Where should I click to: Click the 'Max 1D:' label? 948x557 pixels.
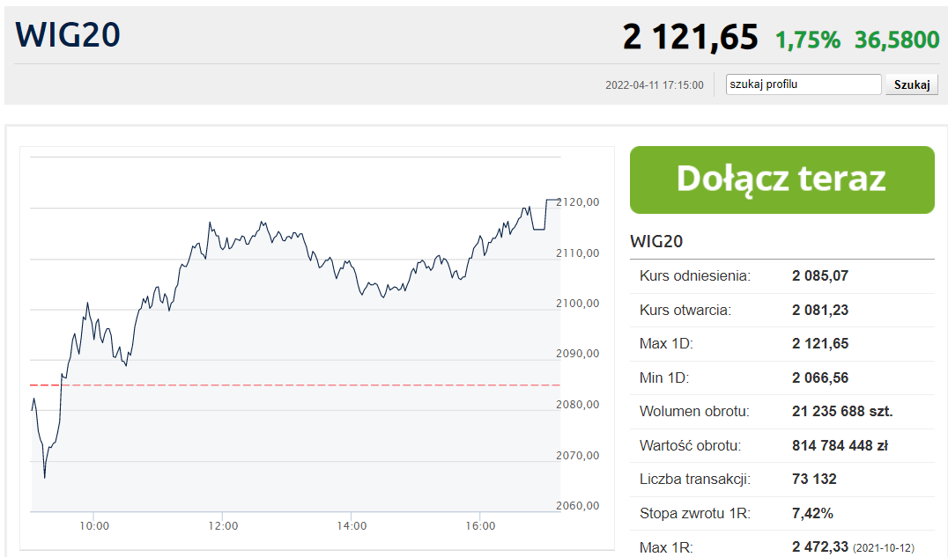point(666,344)
